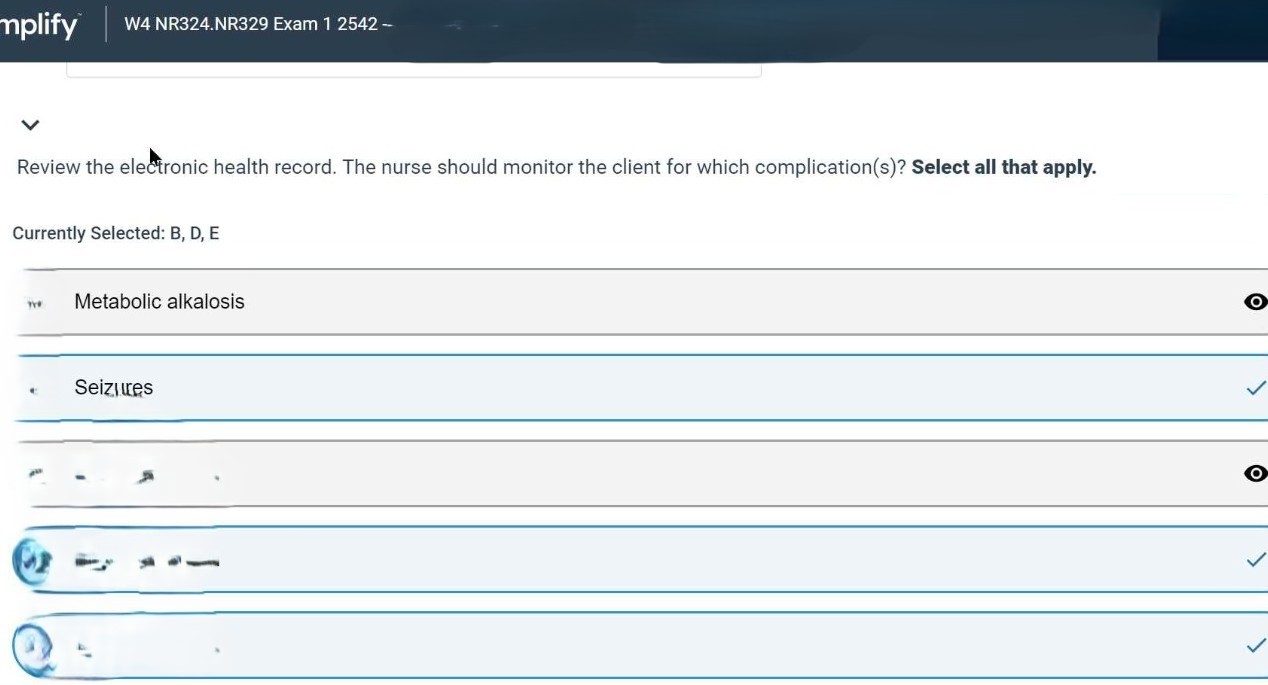This screenshot has width=1268, height=685.
Task: Select the Metabolic alkalosis answer
Action: click(x=159, y=302)
